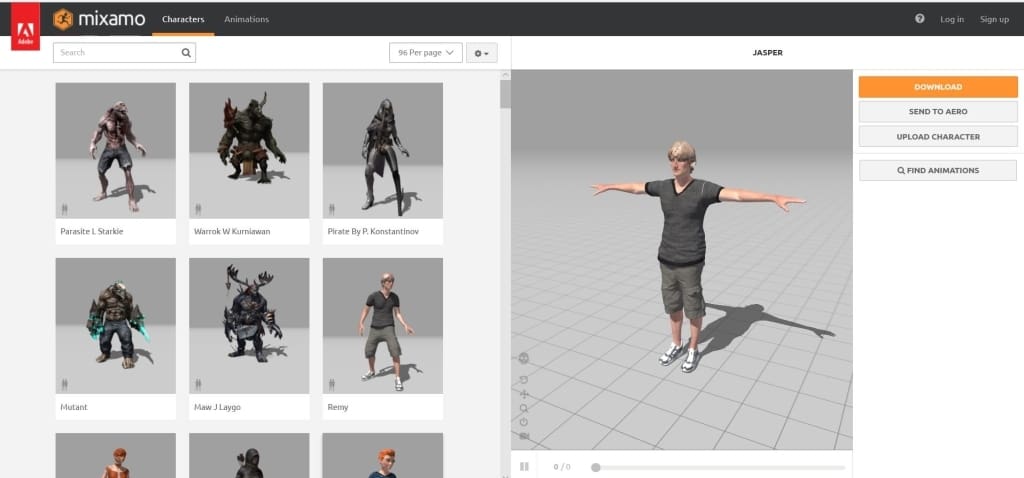Click the search magnifier icon

[x=186, y=53]
